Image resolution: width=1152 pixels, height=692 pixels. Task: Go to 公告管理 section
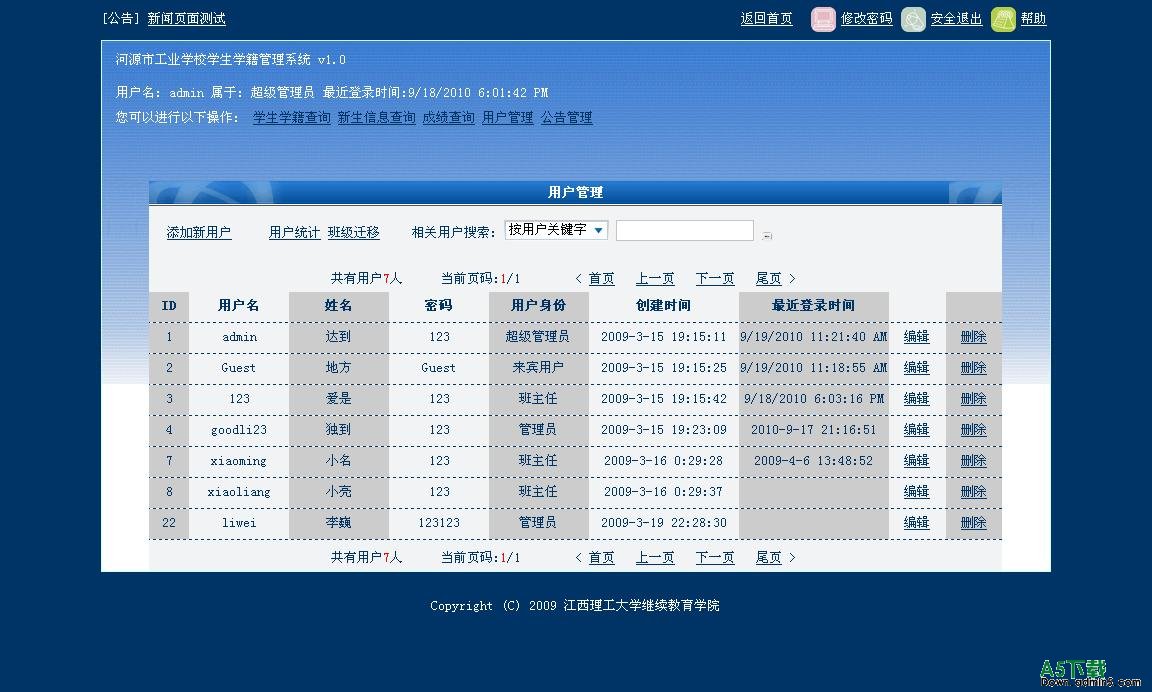click(566, 118)
